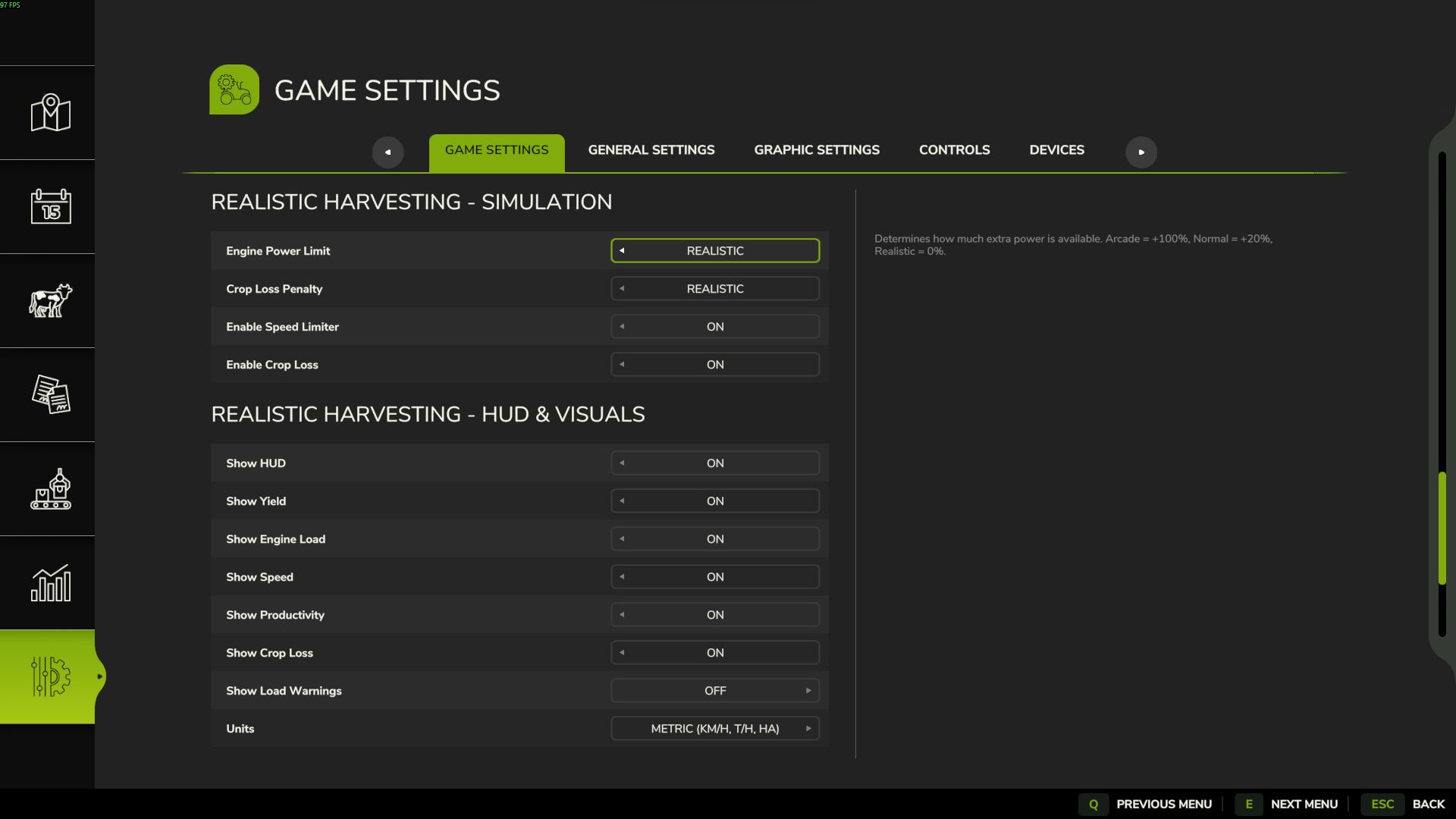Click the left arrow before GAME SETTINGS tabs
1456x819 pixels.
388,152
